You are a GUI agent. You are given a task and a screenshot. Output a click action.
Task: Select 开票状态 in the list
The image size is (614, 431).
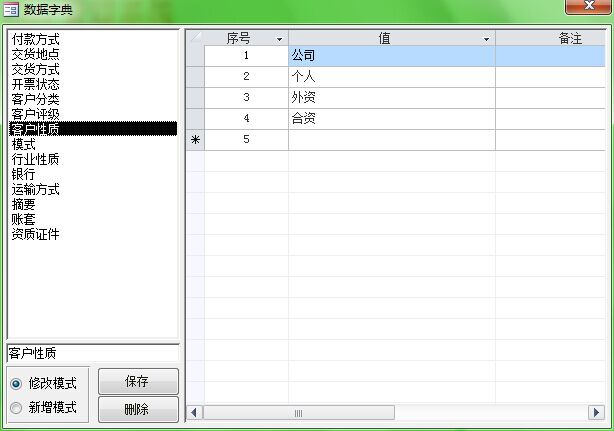click(93, 84)
